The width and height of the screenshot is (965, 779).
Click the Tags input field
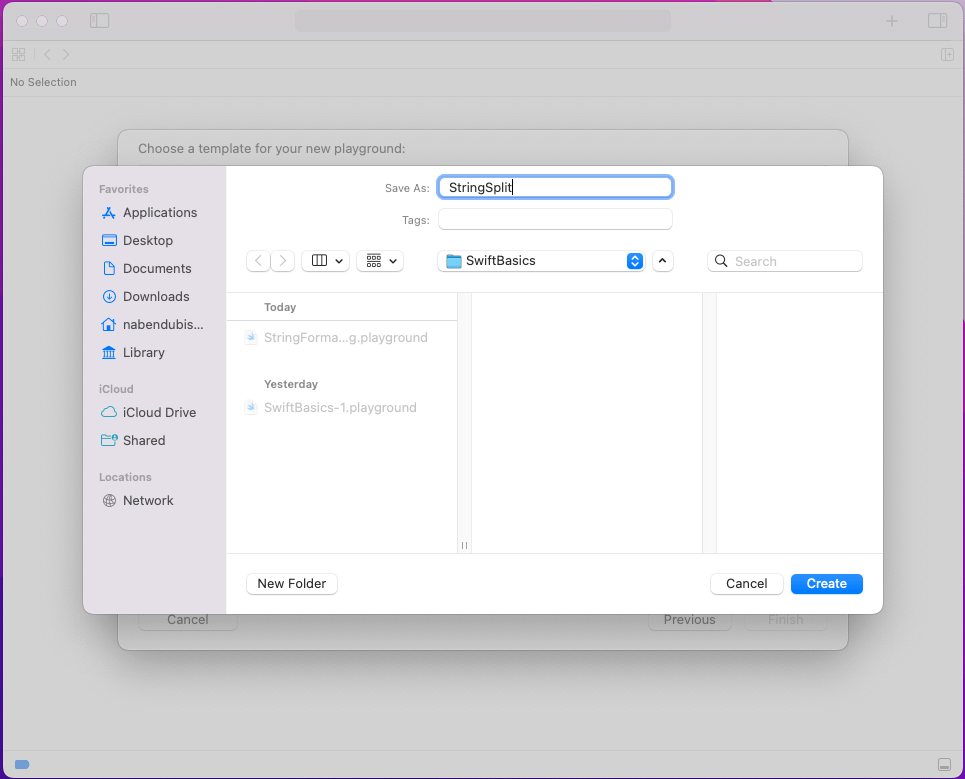555,220
